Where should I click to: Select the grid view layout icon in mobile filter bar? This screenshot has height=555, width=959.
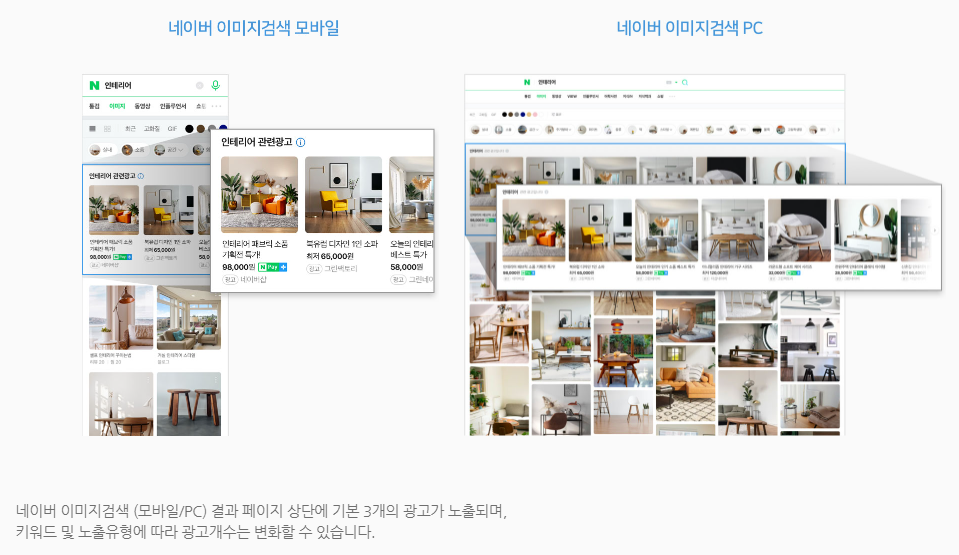107,129
